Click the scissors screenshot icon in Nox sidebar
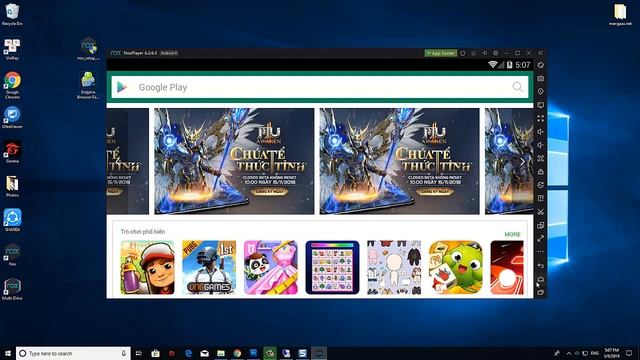This screenshot has width=640, height=360. point(540,212)
